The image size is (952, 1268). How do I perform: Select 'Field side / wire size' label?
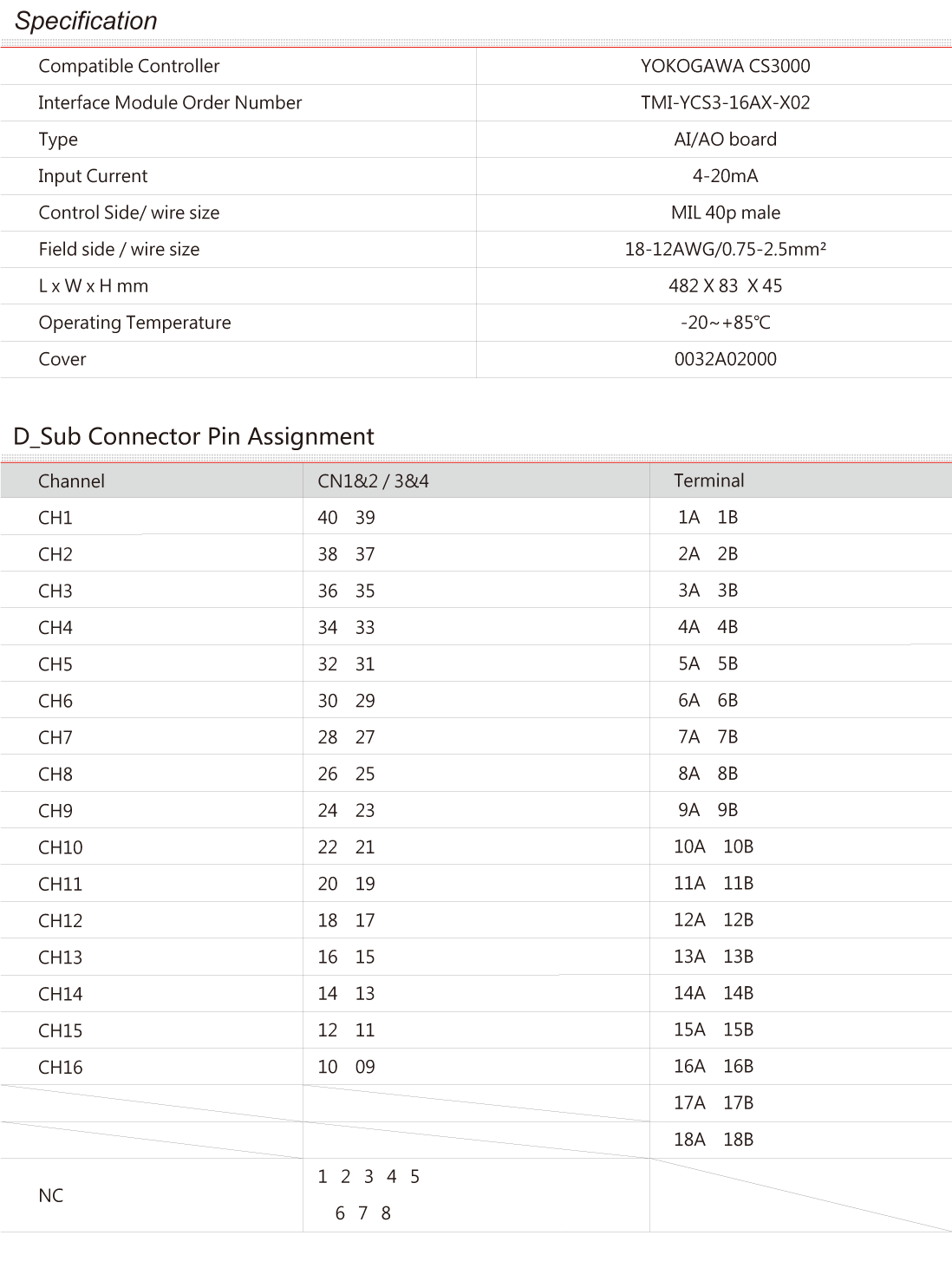point(119,249)
